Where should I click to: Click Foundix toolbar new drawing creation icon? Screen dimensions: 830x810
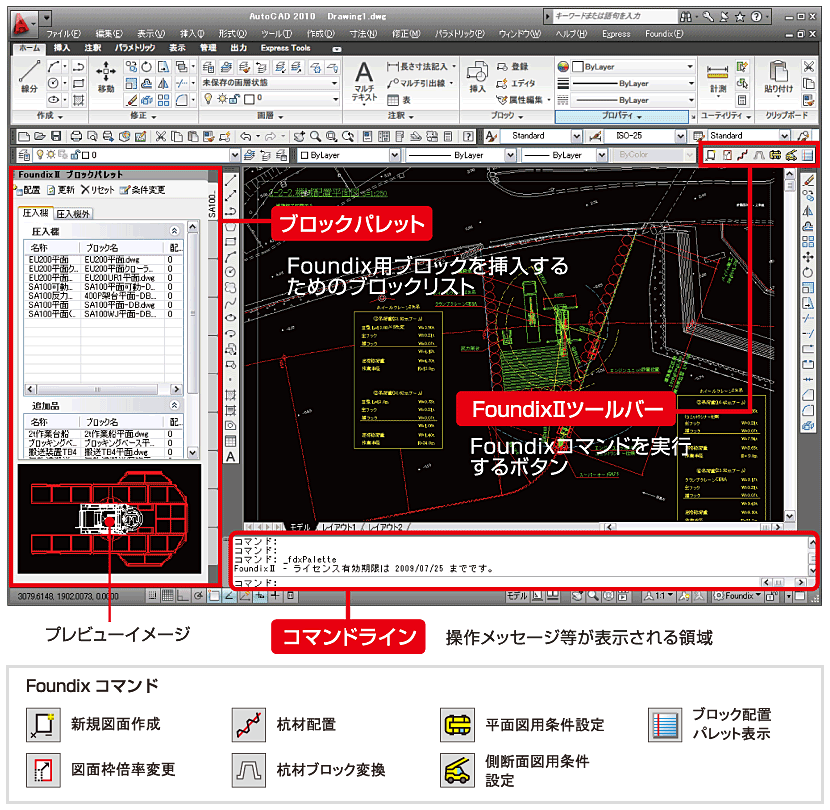click(711, 155)
